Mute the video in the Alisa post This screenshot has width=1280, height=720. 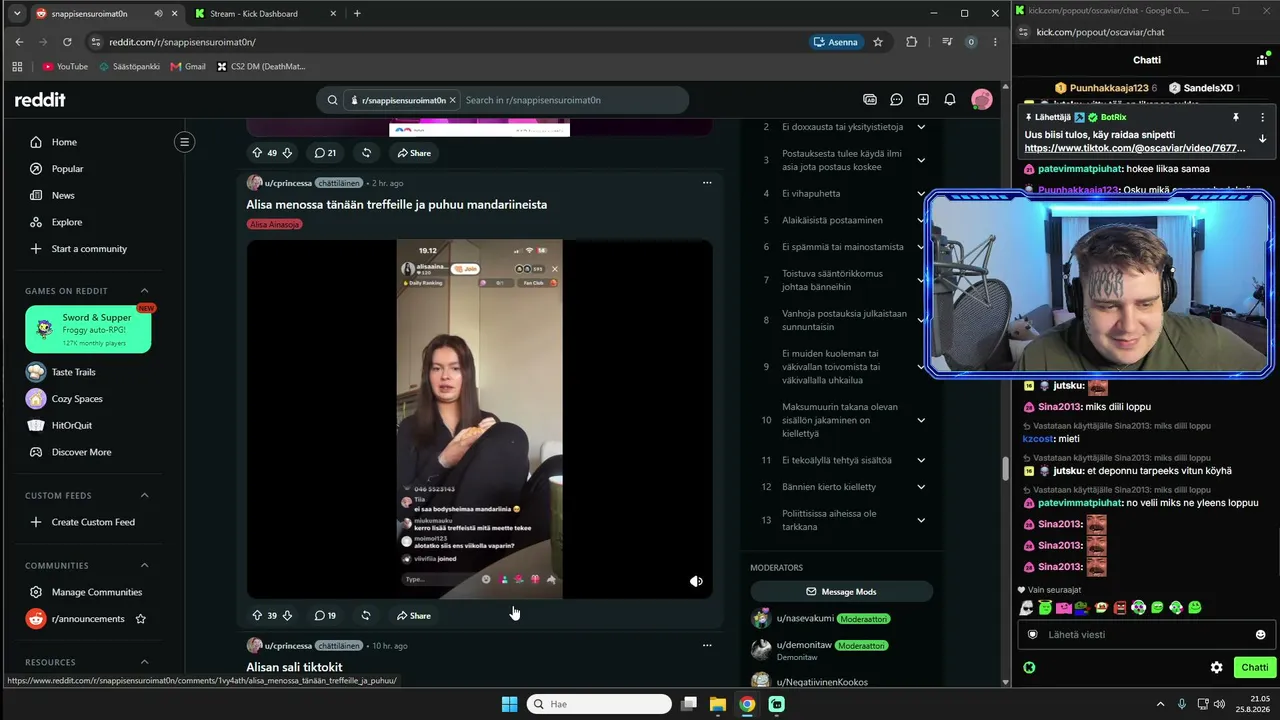(696, 581)
